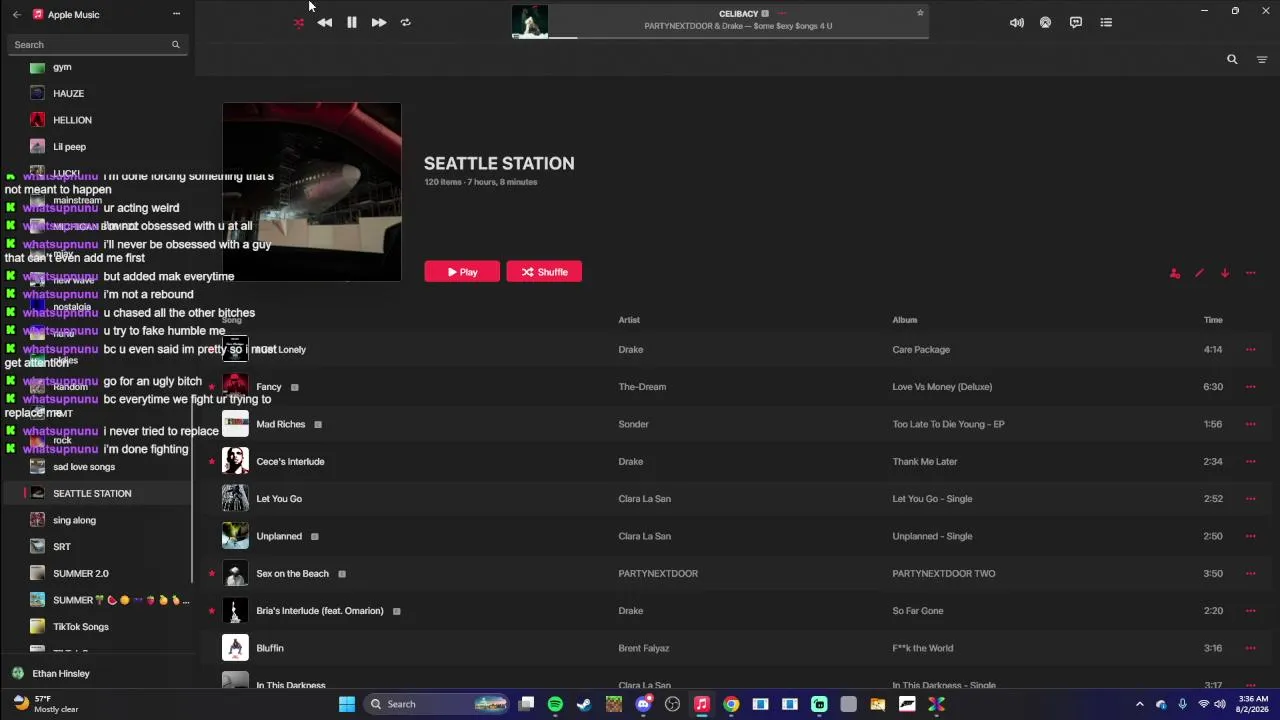1280x720 pixels.
Task: Open the playlist sort options menu
Action: (1261, 60)
